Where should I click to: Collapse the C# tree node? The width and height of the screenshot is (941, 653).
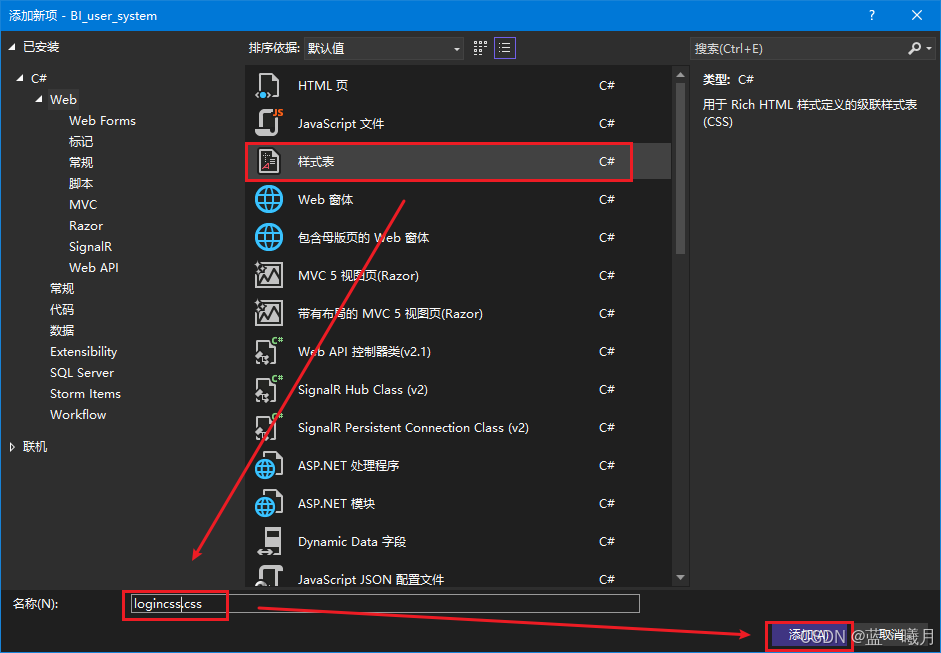(20, 78)
